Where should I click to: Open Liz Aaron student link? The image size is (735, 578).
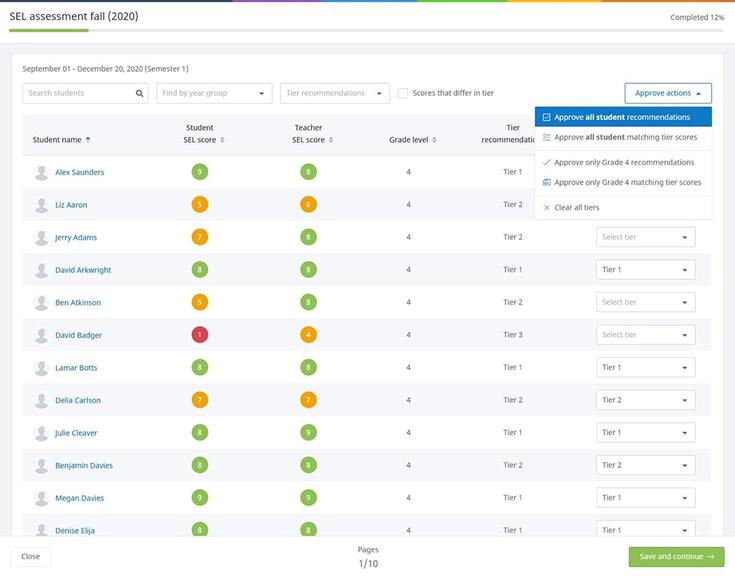[71, 205]
